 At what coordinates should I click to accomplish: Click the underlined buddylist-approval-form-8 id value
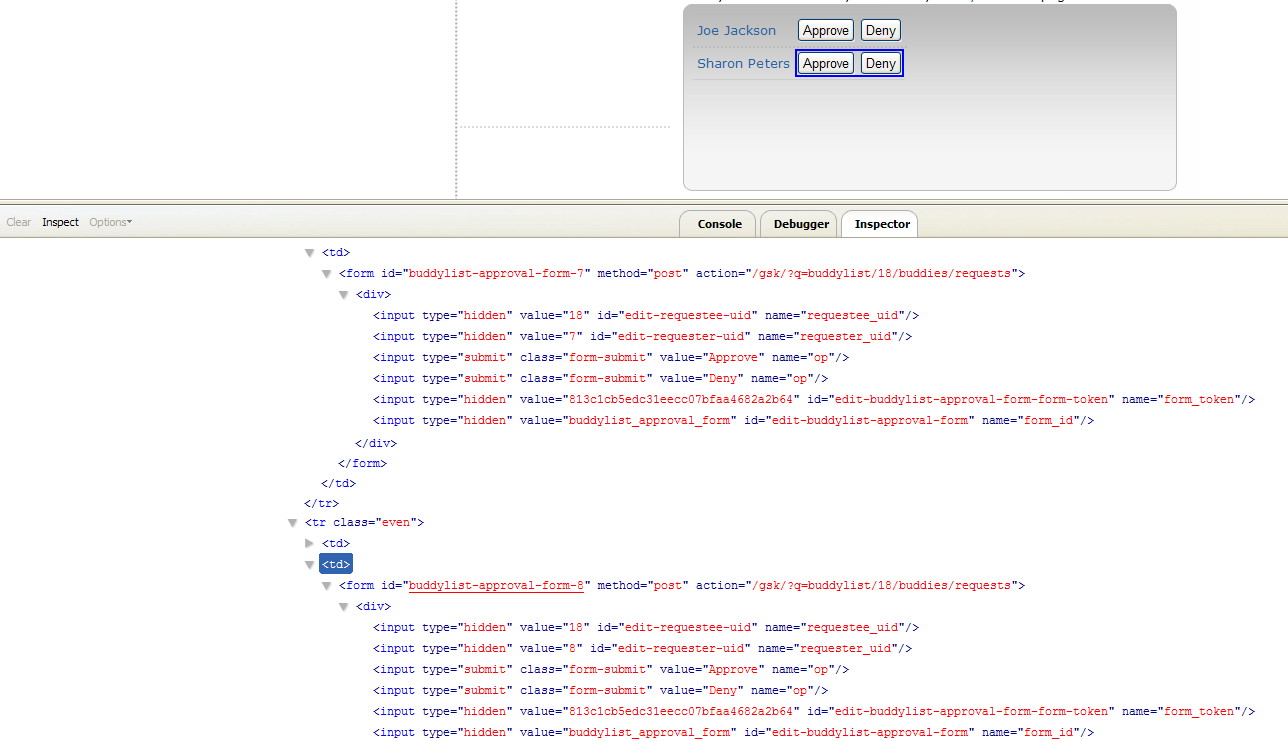pyautogui.click(x=496, y=586)
